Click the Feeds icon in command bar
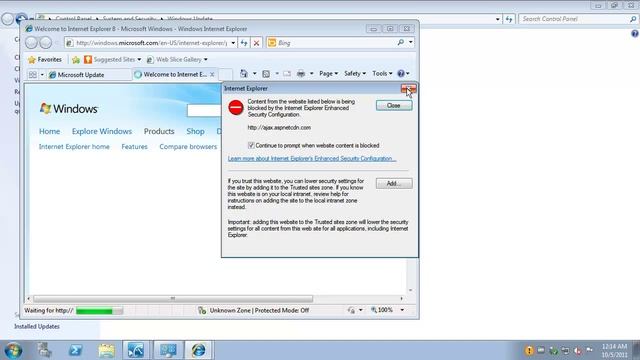The image size is (640, 360). click(x=266, y=73)
